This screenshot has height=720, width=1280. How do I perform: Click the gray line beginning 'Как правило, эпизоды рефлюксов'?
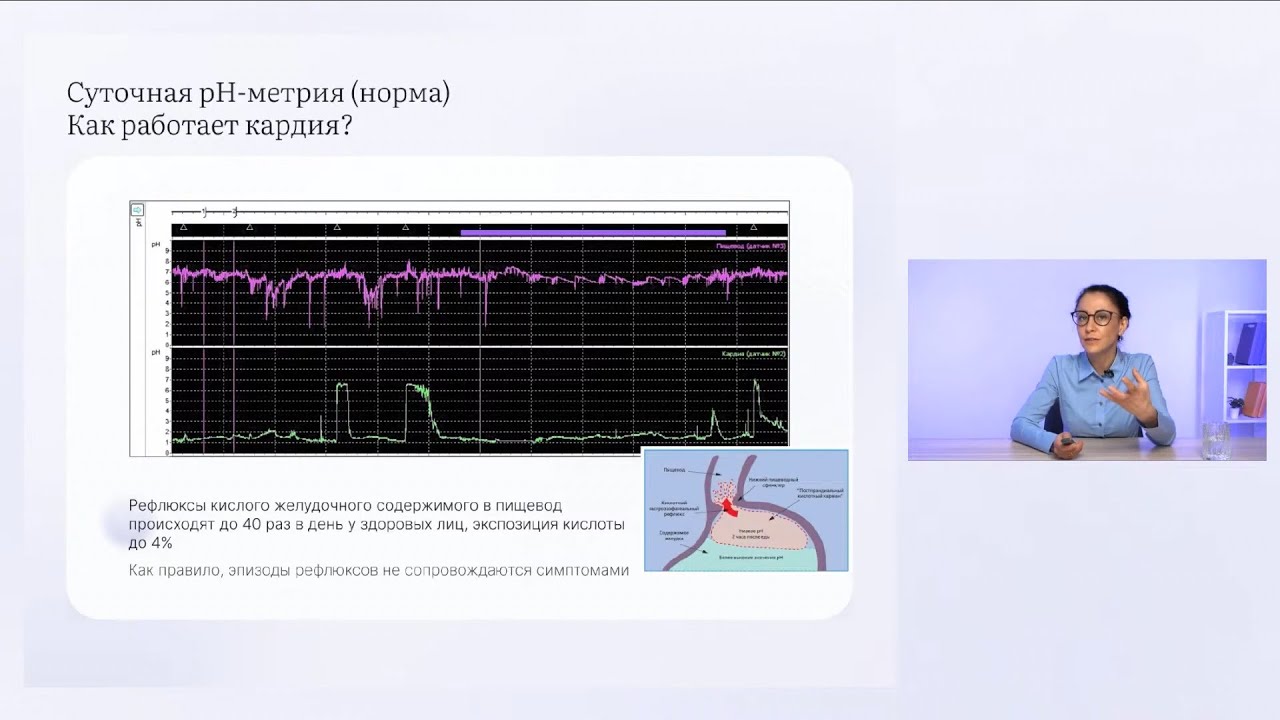[x=379, y=571]
